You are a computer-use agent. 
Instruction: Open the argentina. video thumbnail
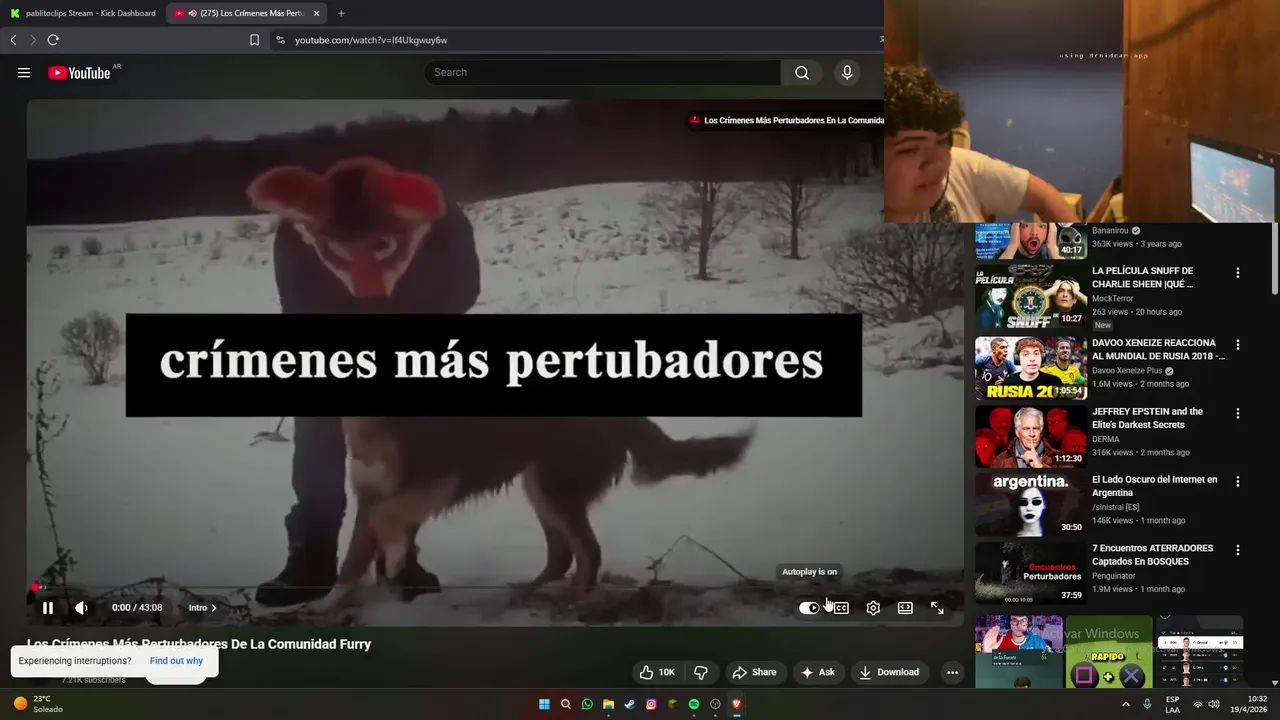point(1031,505)
